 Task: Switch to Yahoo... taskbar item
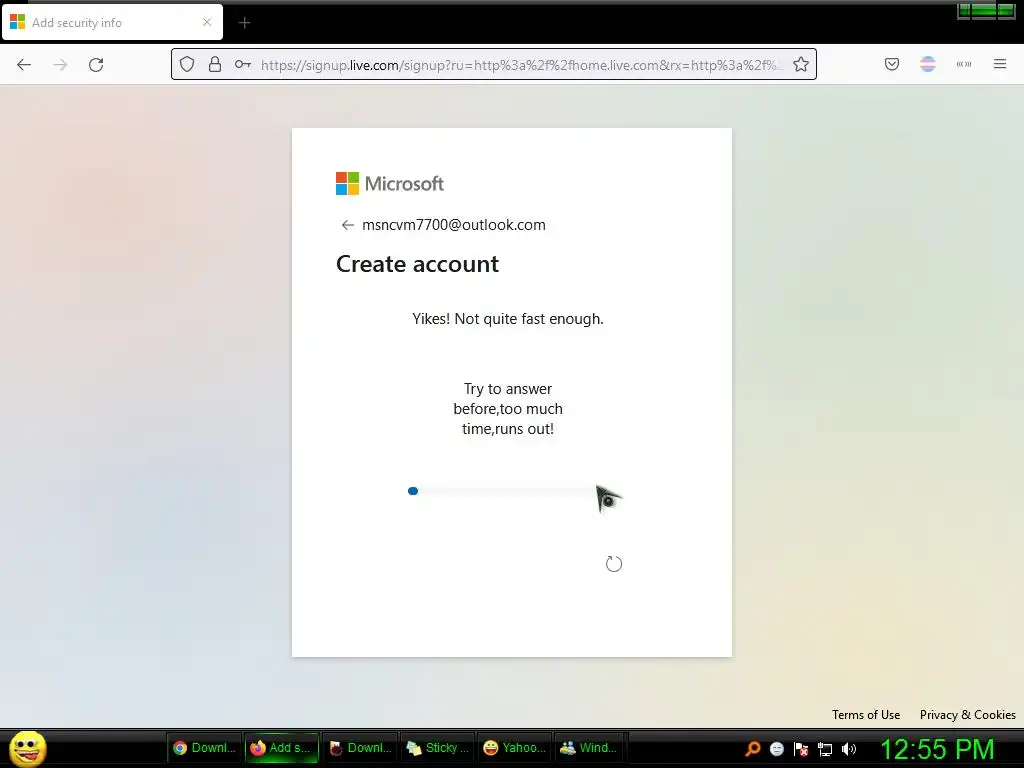point(515,748)
